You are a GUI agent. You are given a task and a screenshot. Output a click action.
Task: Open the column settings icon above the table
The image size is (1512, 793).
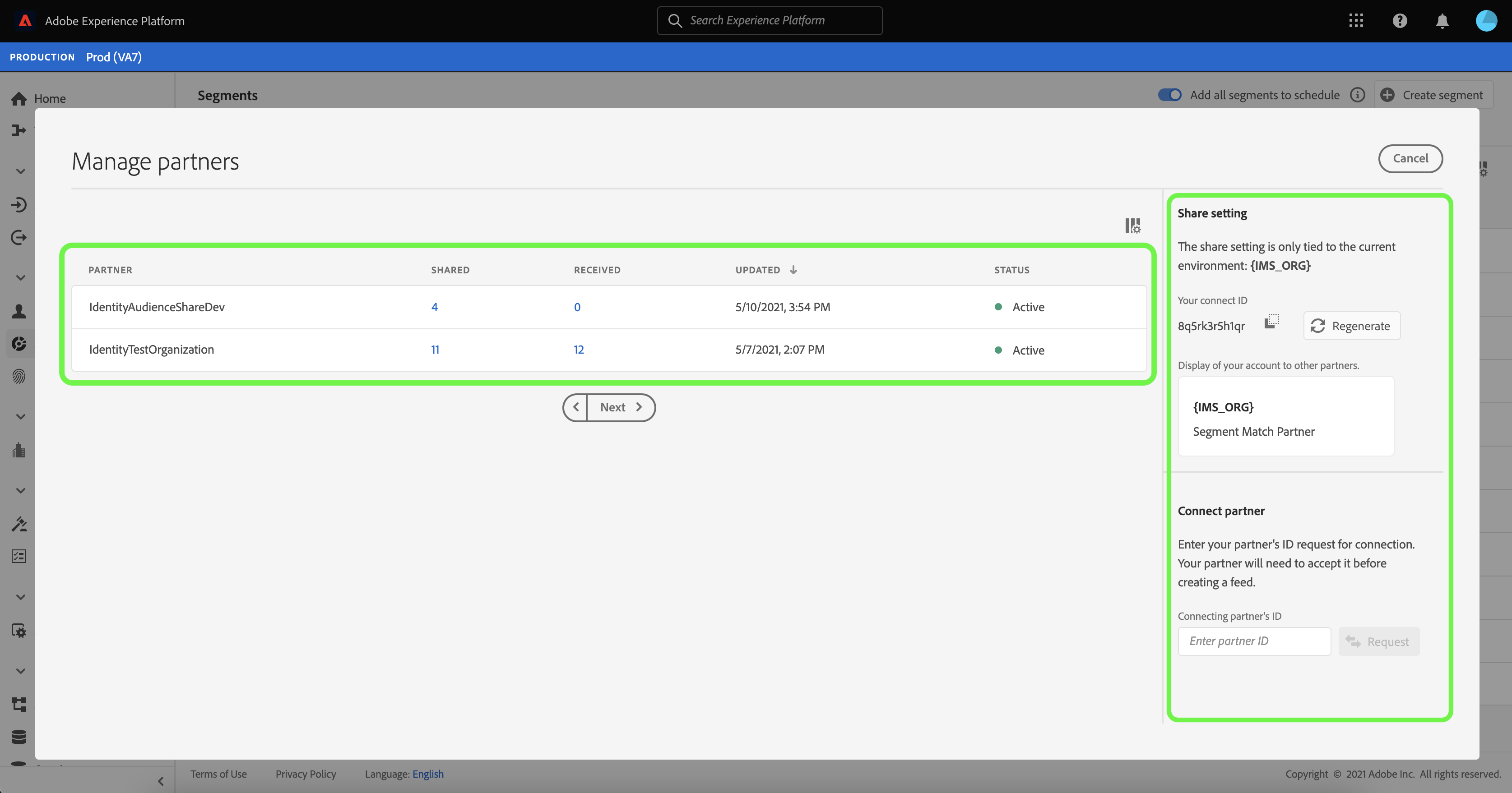pyautogui.click(x=1132, y=226)
